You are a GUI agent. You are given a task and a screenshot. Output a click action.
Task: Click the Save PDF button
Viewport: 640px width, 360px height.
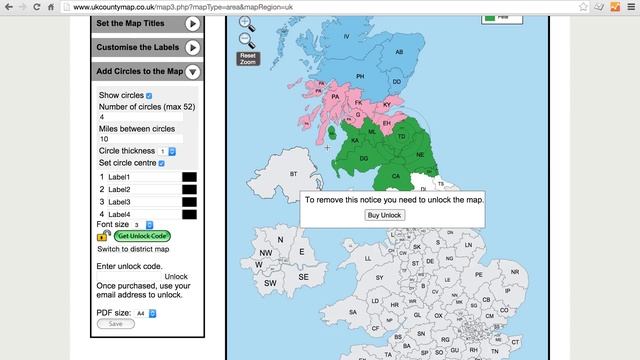116,324
